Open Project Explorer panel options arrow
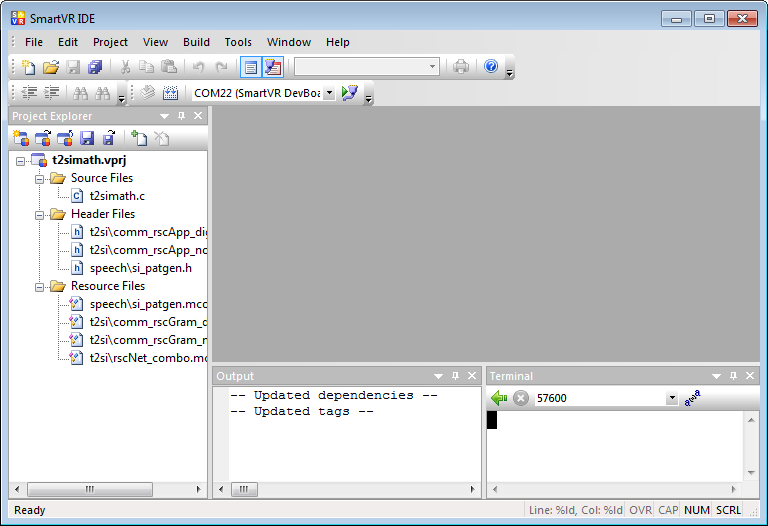The width and height of the screenshot is (768, 526). click(164, 116)
